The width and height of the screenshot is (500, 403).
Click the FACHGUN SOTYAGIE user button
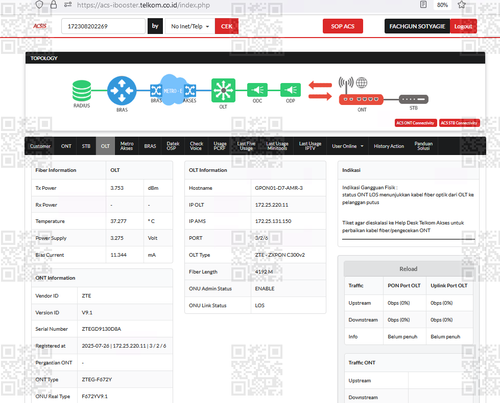click(x=417, y=26)
